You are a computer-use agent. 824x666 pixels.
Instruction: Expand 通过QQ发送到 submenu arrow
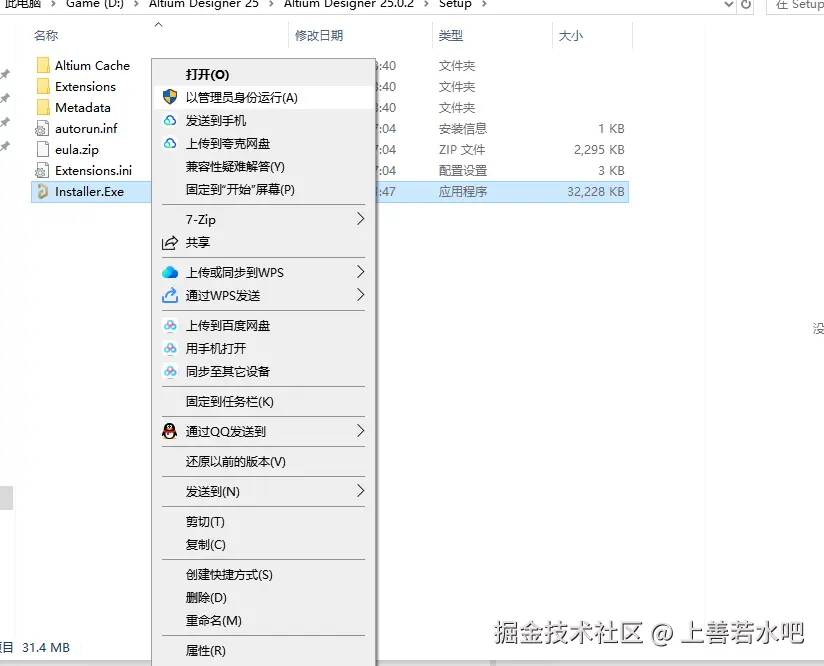coord(360,431)
